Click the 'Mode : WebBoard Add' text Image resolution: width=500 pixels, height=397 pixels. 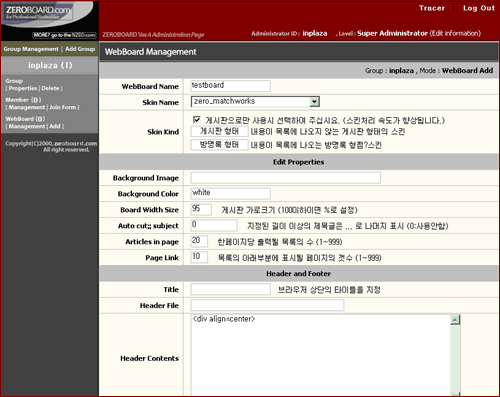pos(456,71)
